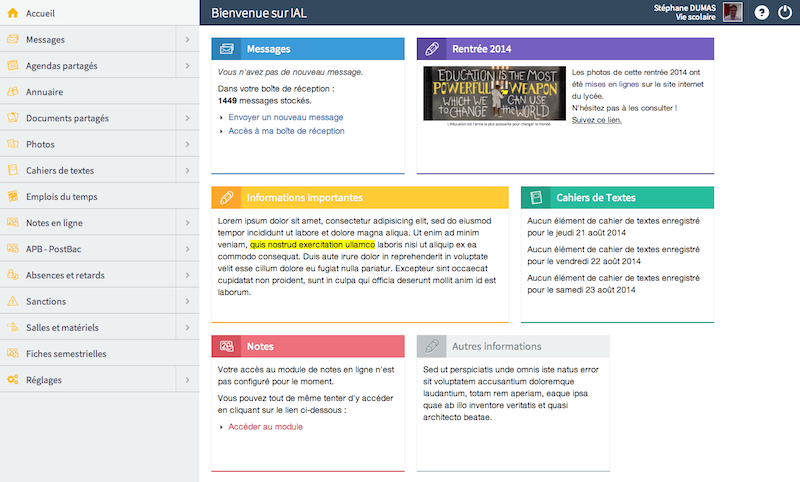The image size is (800, 482).
Task: Expand the Notes en ligne chevron
Action: pyautogui.click(x=187, y=223)
